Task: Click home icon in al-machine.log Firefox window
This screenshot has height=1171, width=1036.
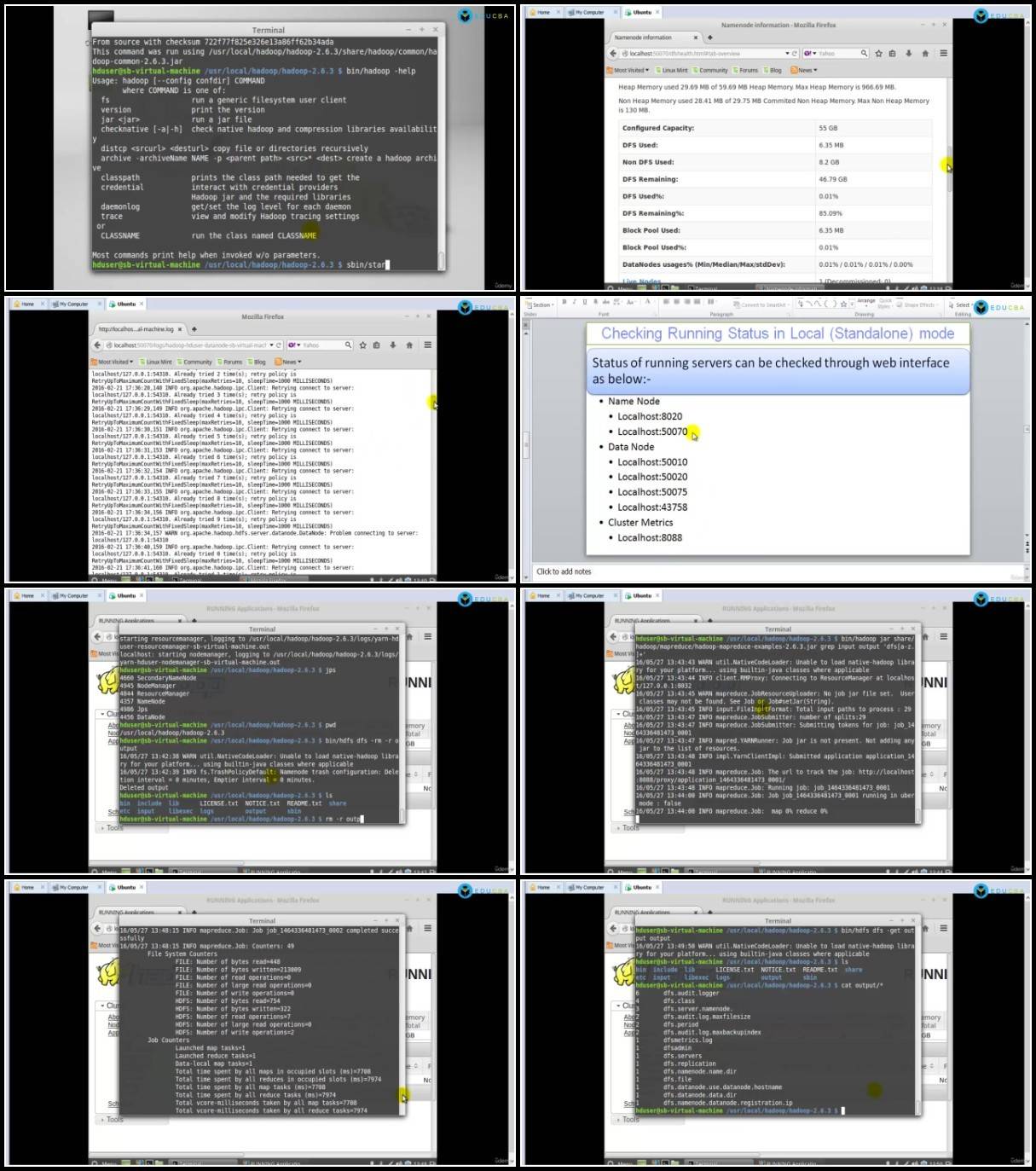Action: [x=409, y=345]
